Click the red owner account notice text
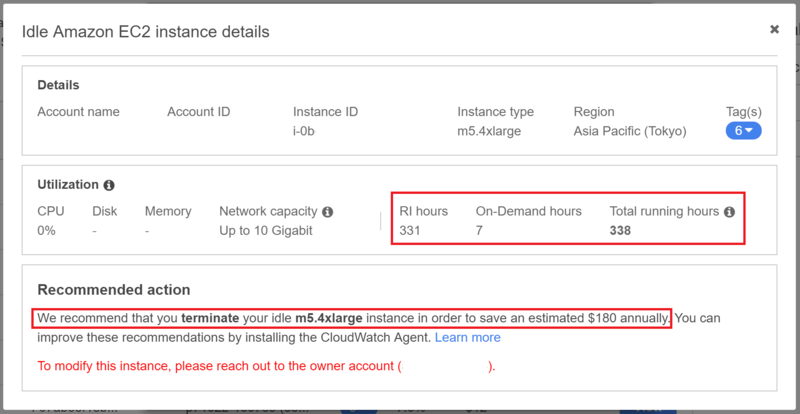Viewport: 800px width, 414px height. [266, 367]
